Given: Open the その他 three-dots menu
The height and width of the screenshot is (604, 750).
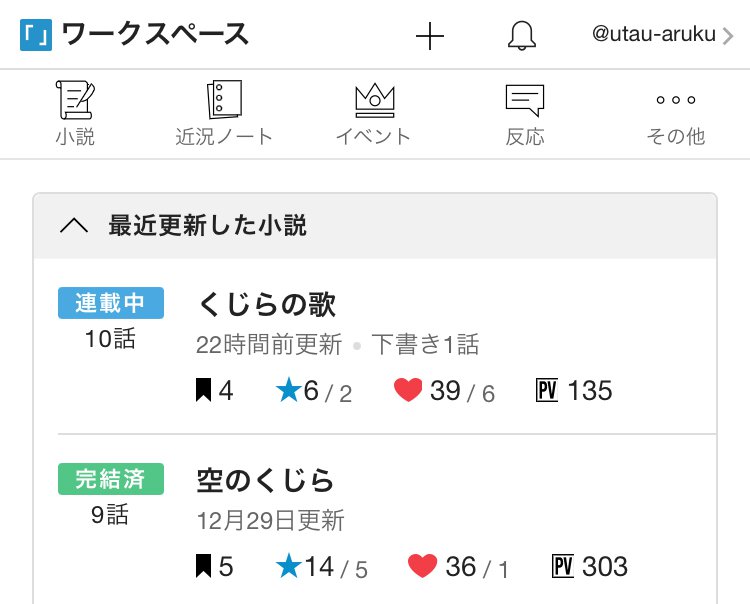Looking at the screenshot, I should pos(675,100).
